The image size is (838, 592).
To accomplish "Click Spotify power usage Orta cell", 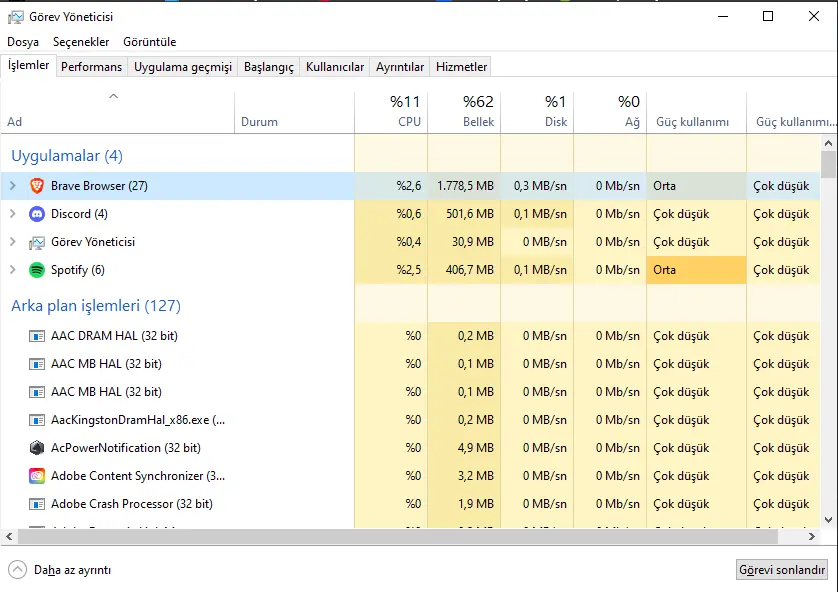I will pyautogui.click(x=696, y=270).
